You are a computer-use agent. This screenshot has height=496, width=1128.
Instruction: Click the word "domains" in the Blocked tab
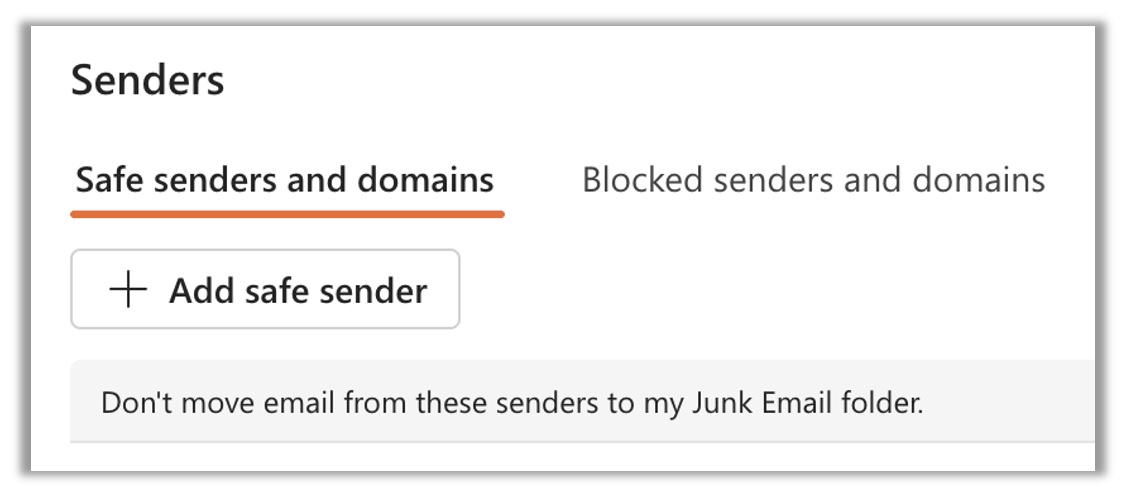click(x=974, y=180)
